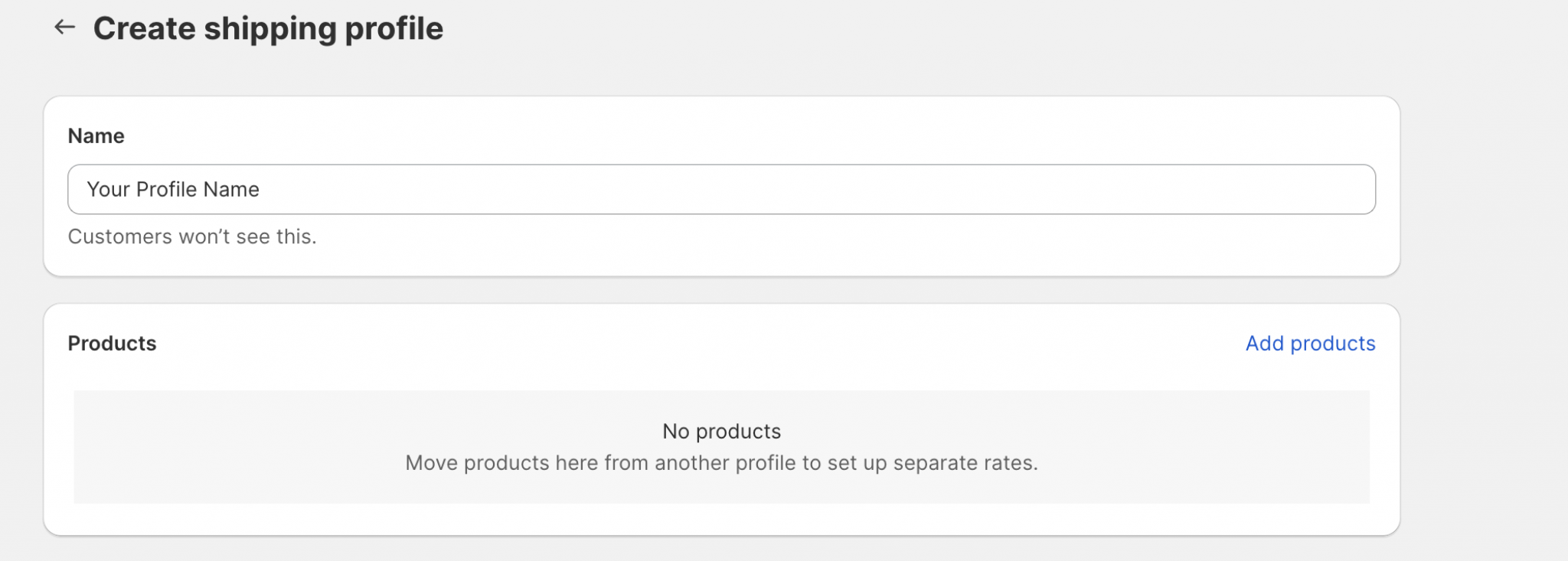Click the "Move products here" description text

(721, 463)
